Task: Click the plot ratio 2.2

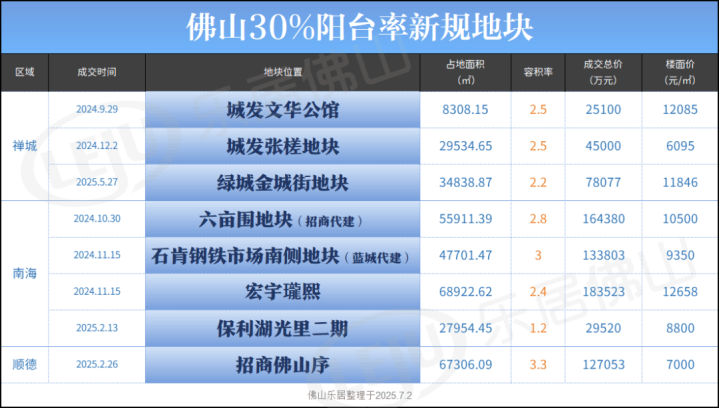Action: pyautogui.click(x=538, y=182)
